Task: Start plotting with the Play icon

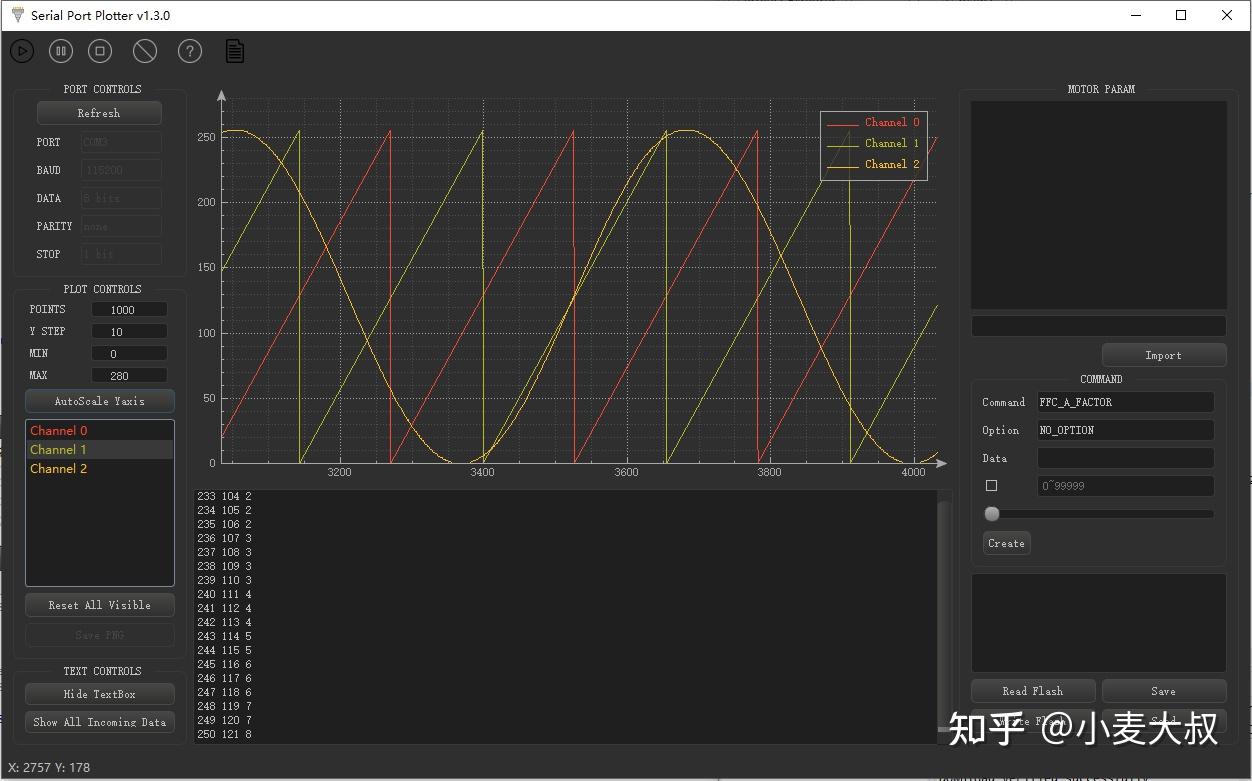Action: tap(21, 50)
